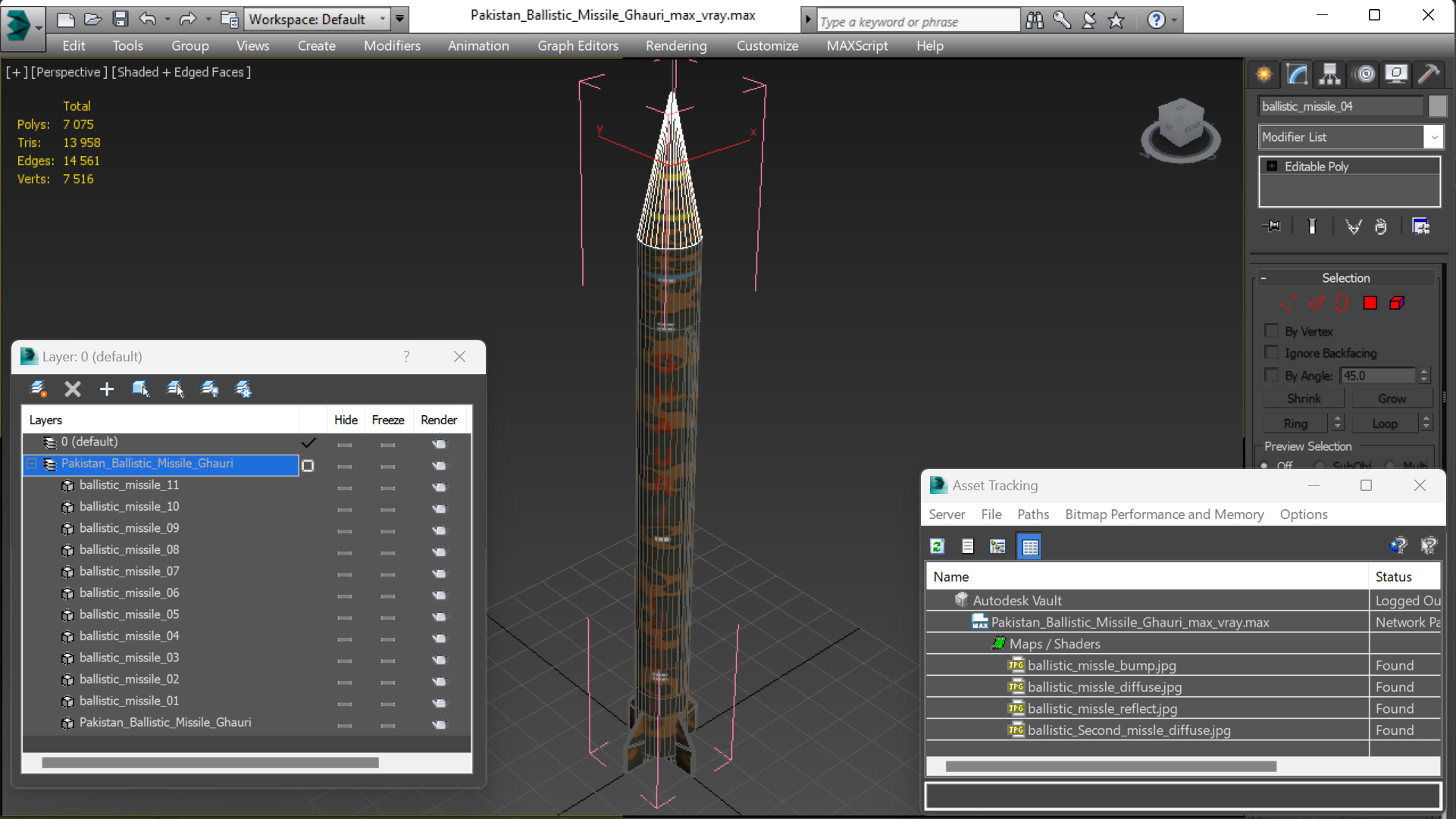Enable Ignore Backfacing checkbox

pos(1272,352)
